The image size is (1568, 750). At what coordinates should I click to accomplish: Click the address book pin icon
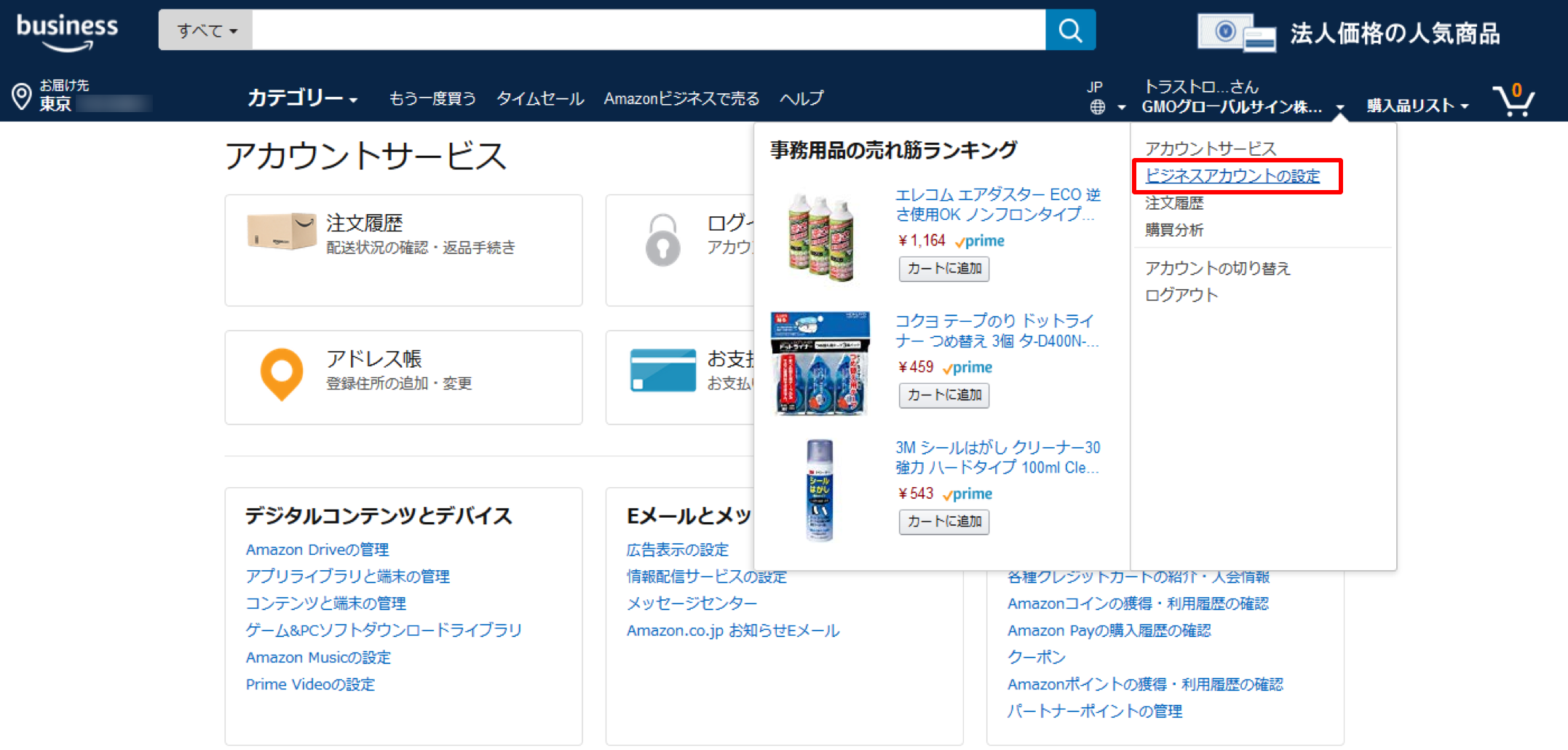click(282, 374)
